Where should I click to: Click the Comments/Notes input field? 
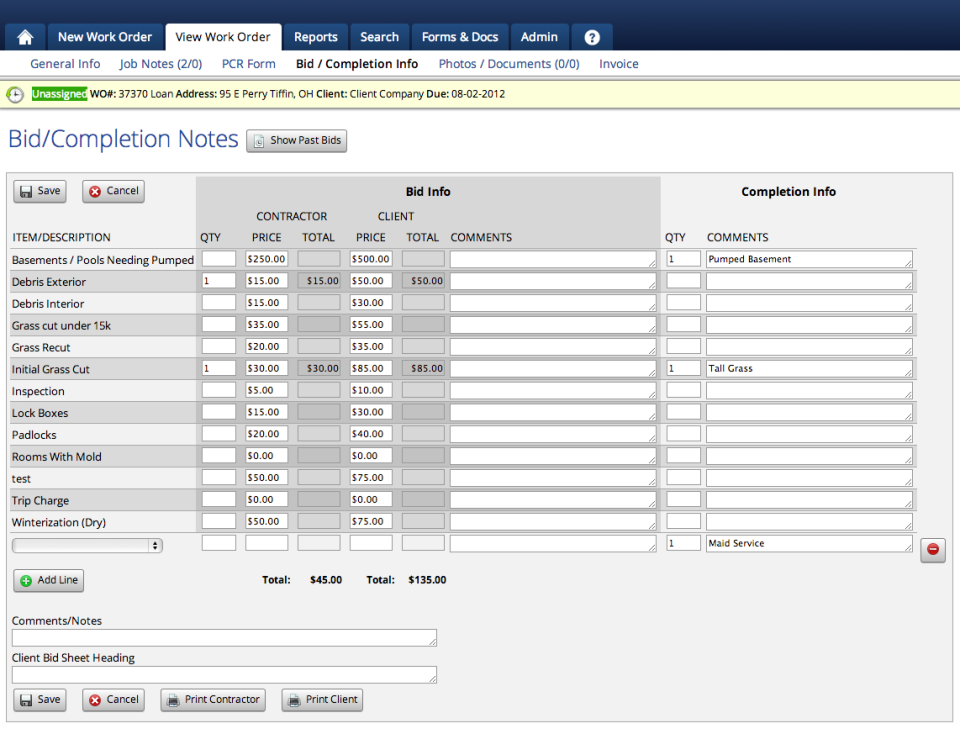pos(224,637)
